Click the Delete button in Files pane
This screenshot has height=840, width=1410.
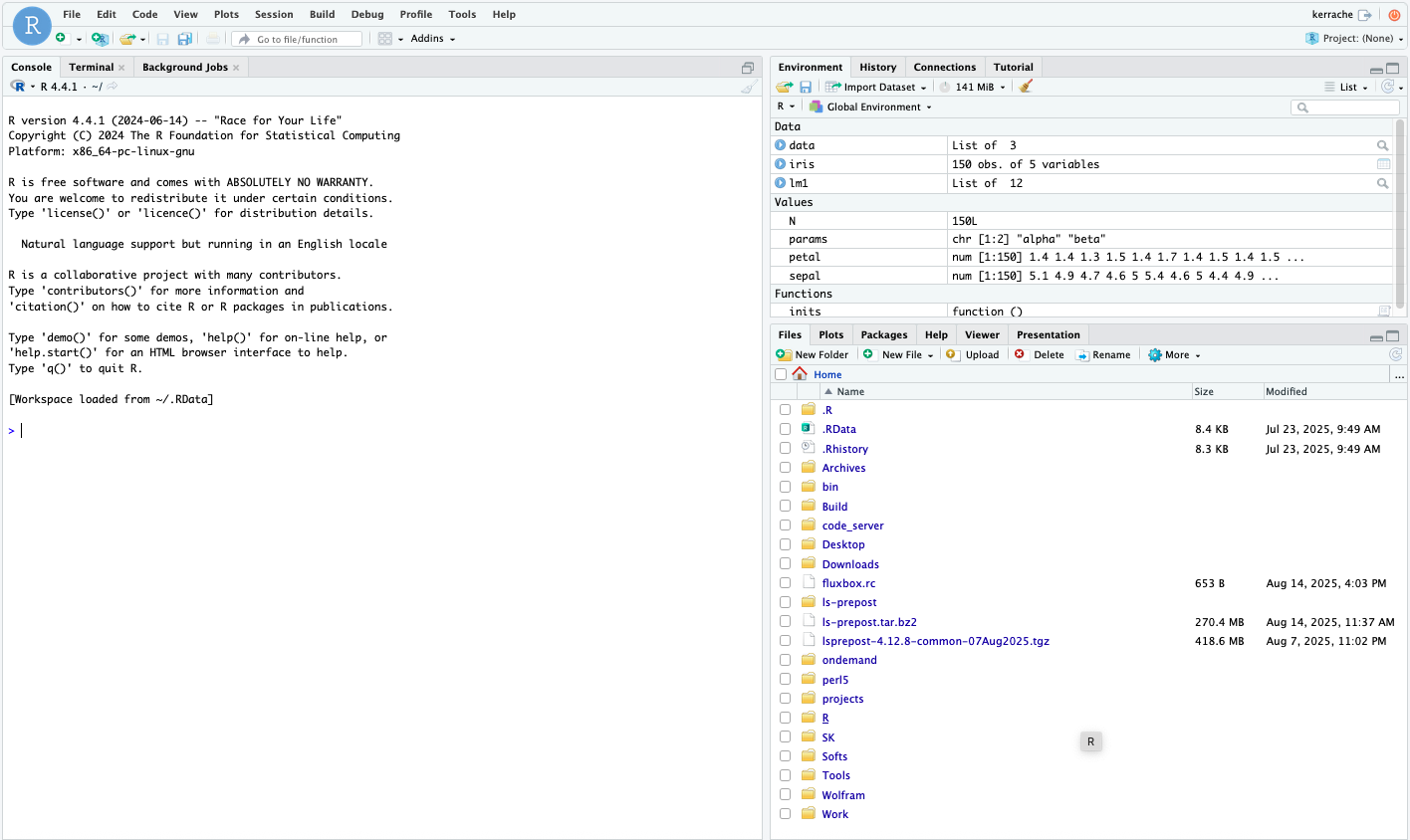point(1040,354)
